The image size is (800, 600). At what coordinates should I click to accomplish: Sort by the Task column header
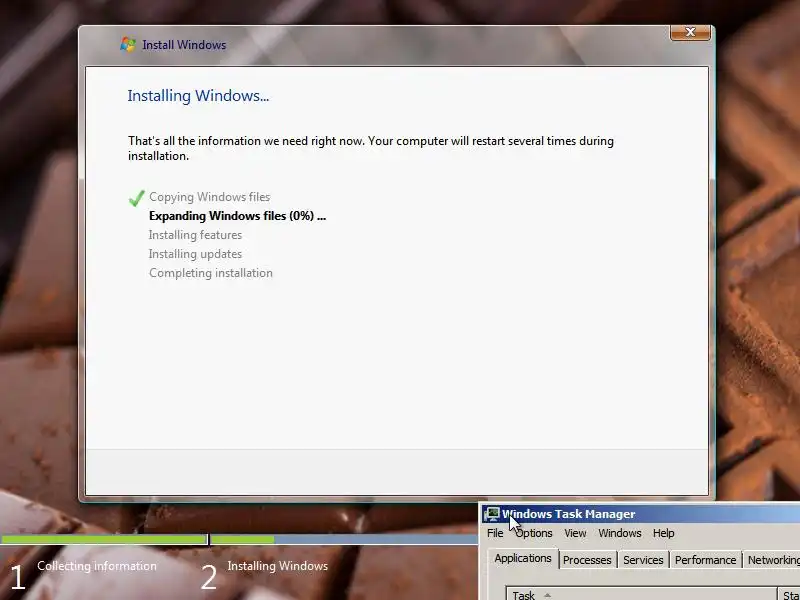(x=642, y=593)
